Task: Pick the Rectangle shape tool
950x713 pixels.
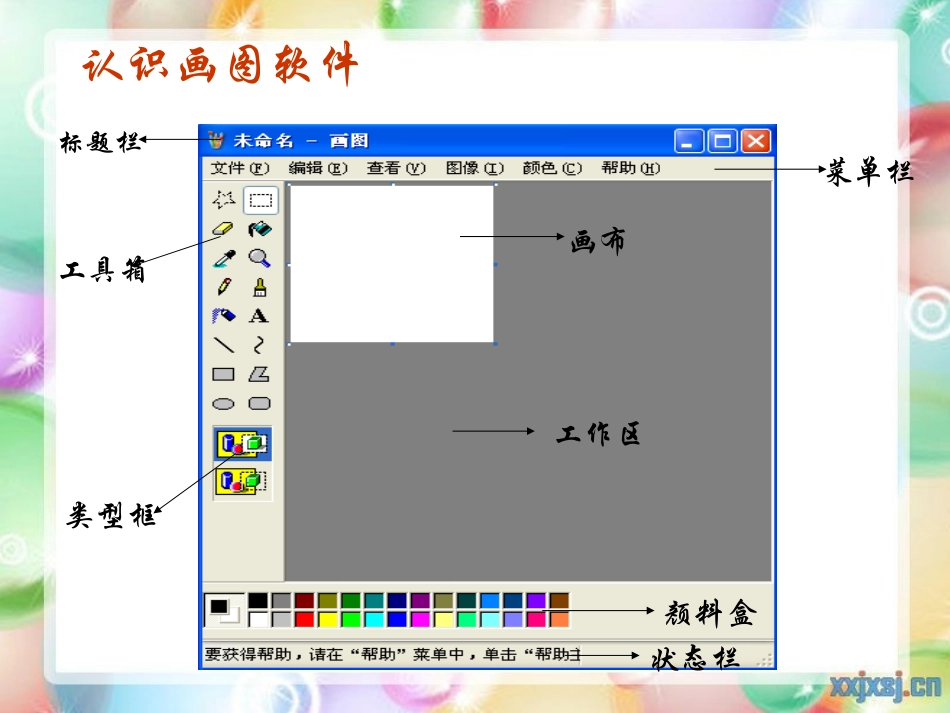Action: point(224,374)
